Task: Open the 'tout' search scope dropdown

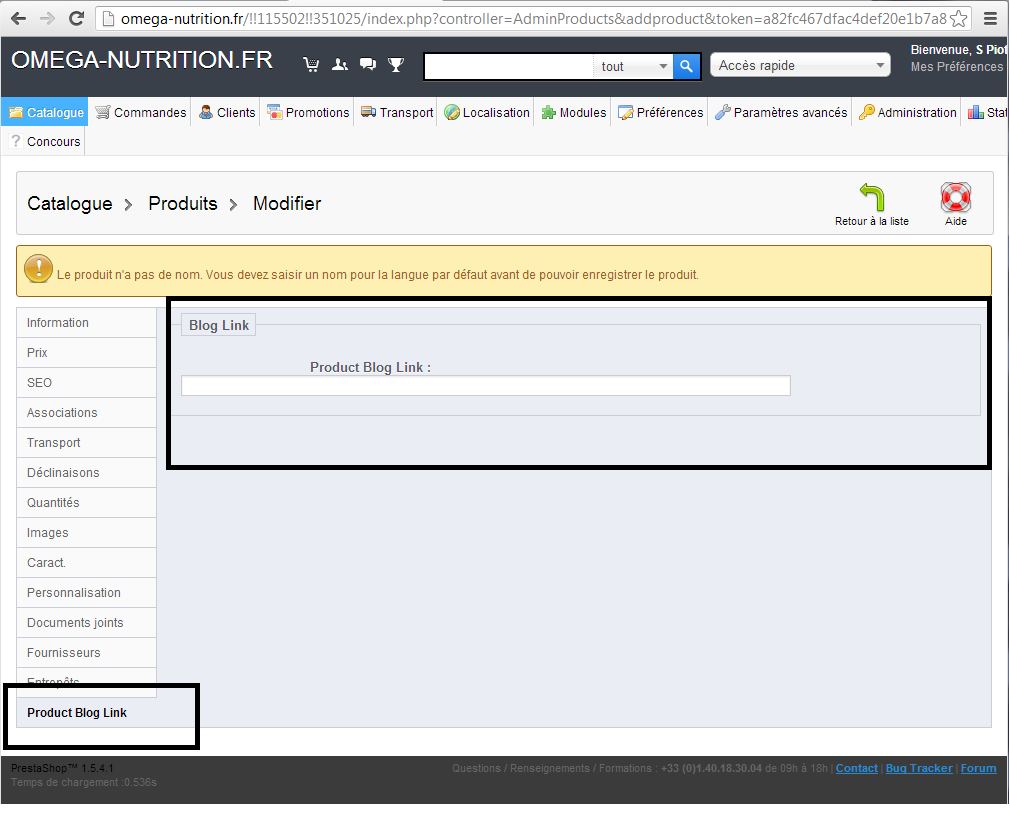Action: 633,66
